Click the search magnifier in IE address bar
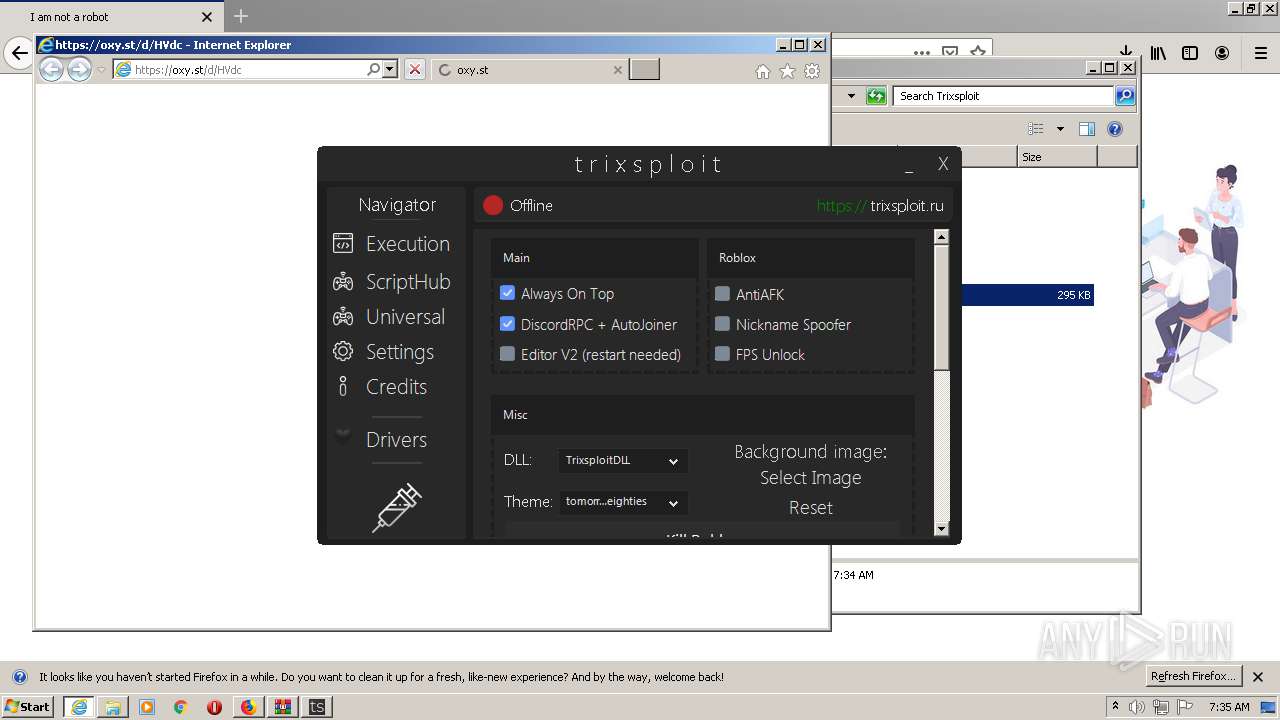The height and width of the screenshot is (720, 1280). click(374, 70)
